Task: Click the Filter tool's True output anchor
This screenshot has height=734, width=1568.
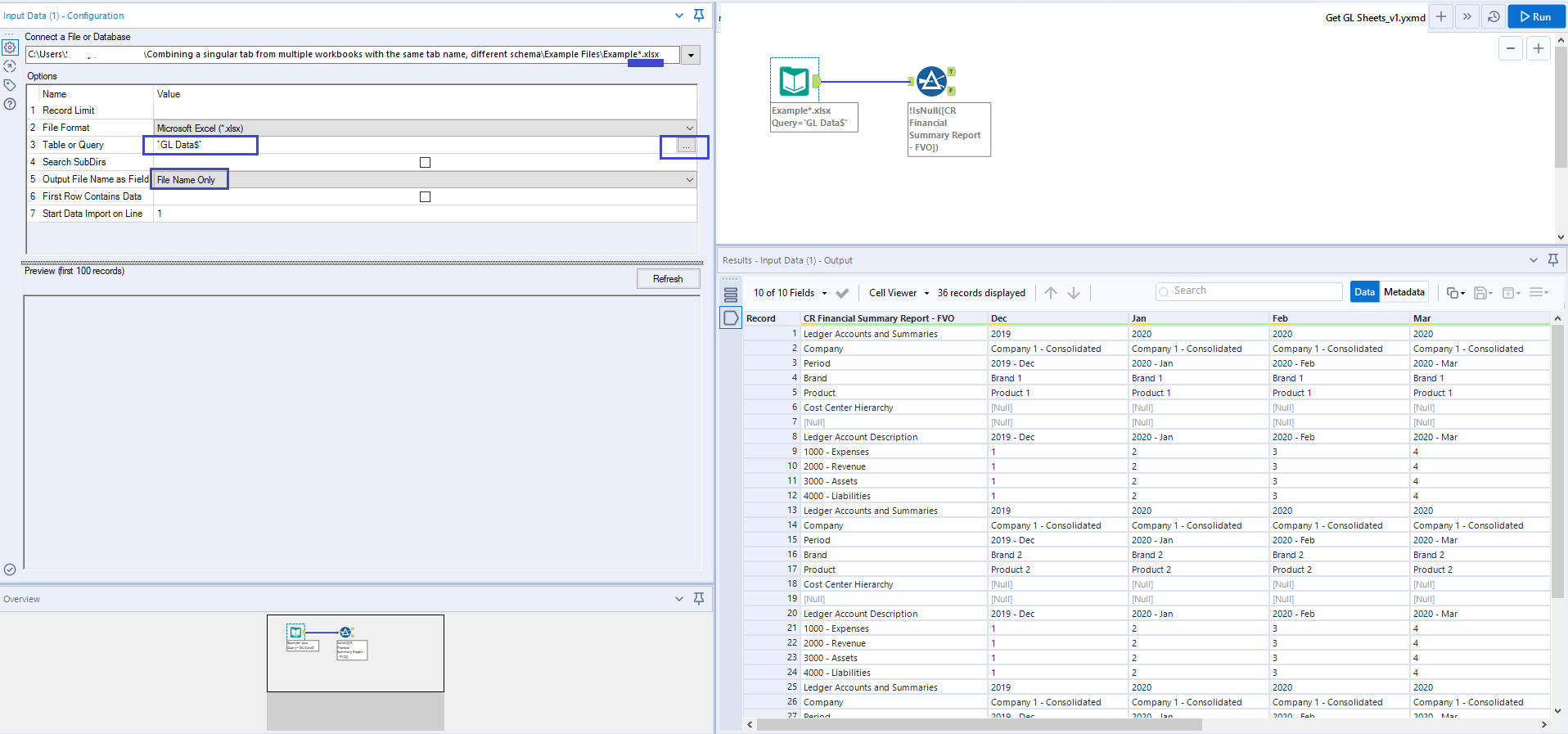Action: 952,72
